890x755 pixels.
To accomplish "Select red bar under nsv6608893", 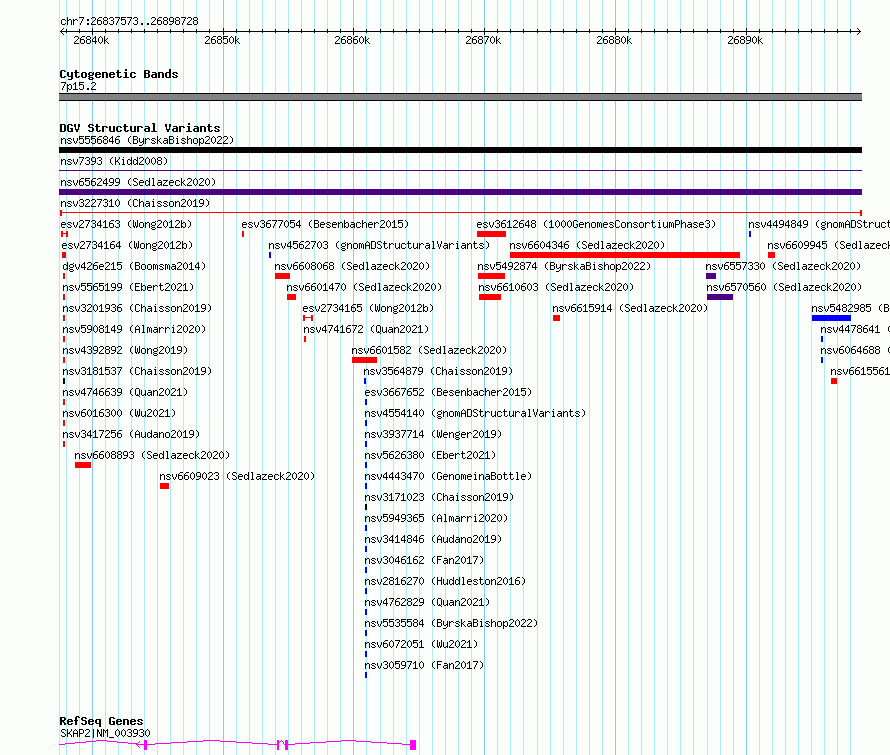I will [x=83, y=465].
